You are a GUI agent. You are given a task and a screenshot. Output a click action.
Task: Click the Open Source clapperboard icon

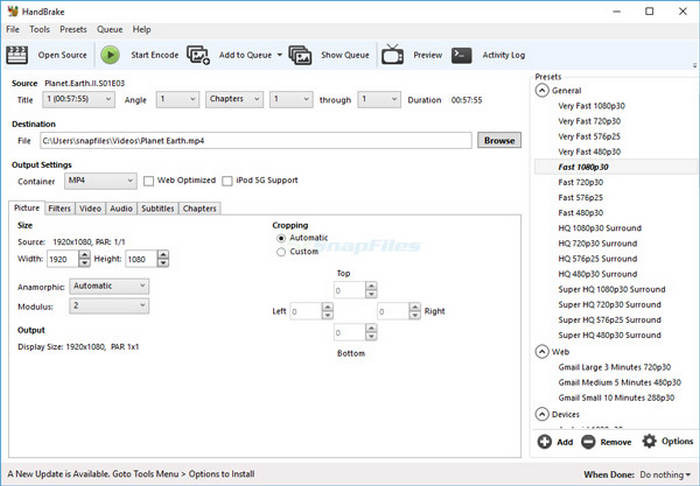[17, 55]
